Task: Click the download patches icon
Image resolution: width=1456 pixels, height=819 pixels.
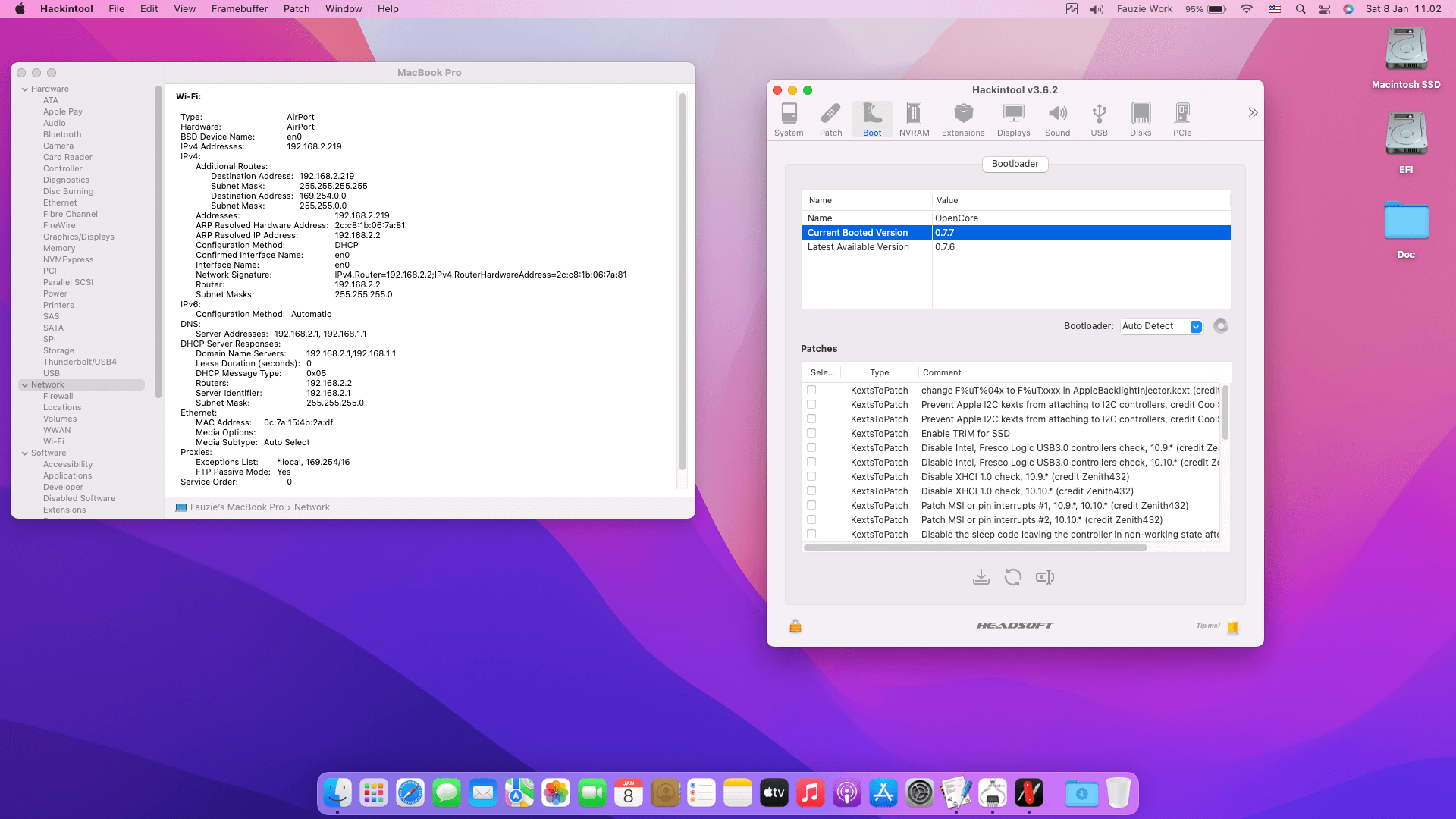Action: [981, 577]
